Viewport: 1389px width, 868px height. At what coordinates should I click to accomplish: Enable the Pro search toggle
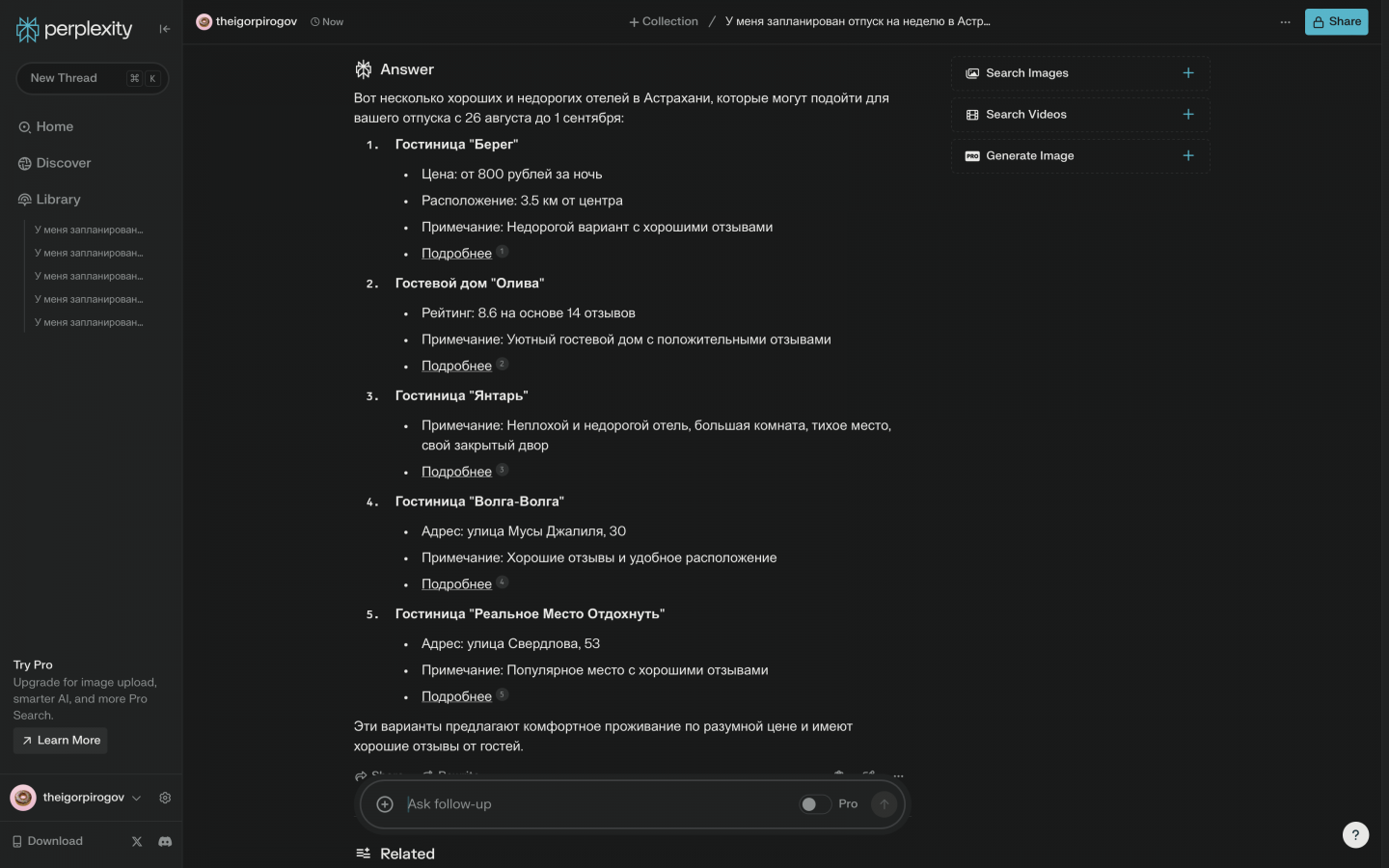pyautogui.click(x=814, y=804)
